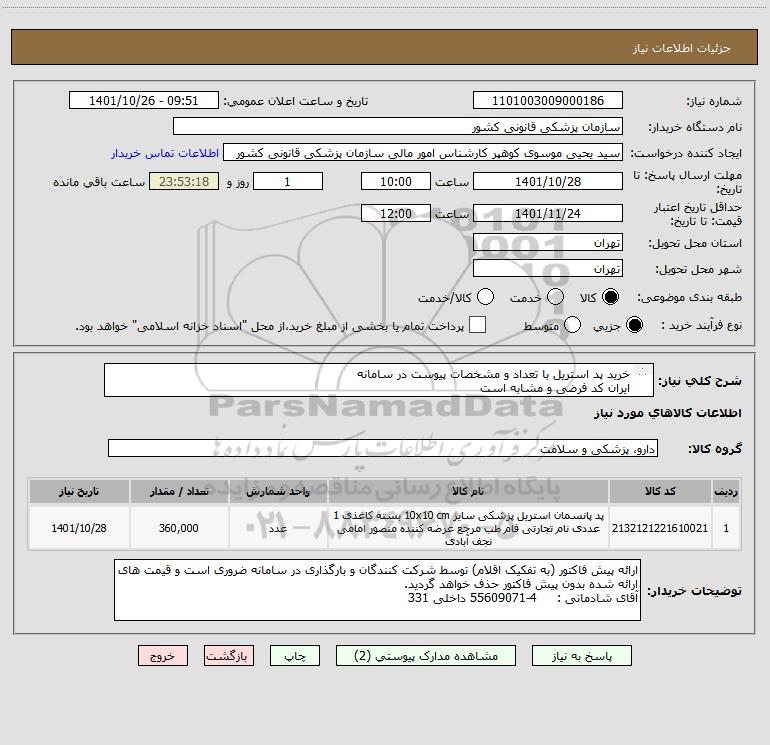The width and height of the screenshot is (770, 745).
Task: Click need number field 1101003009000186
Action: [x=548, y=101]
